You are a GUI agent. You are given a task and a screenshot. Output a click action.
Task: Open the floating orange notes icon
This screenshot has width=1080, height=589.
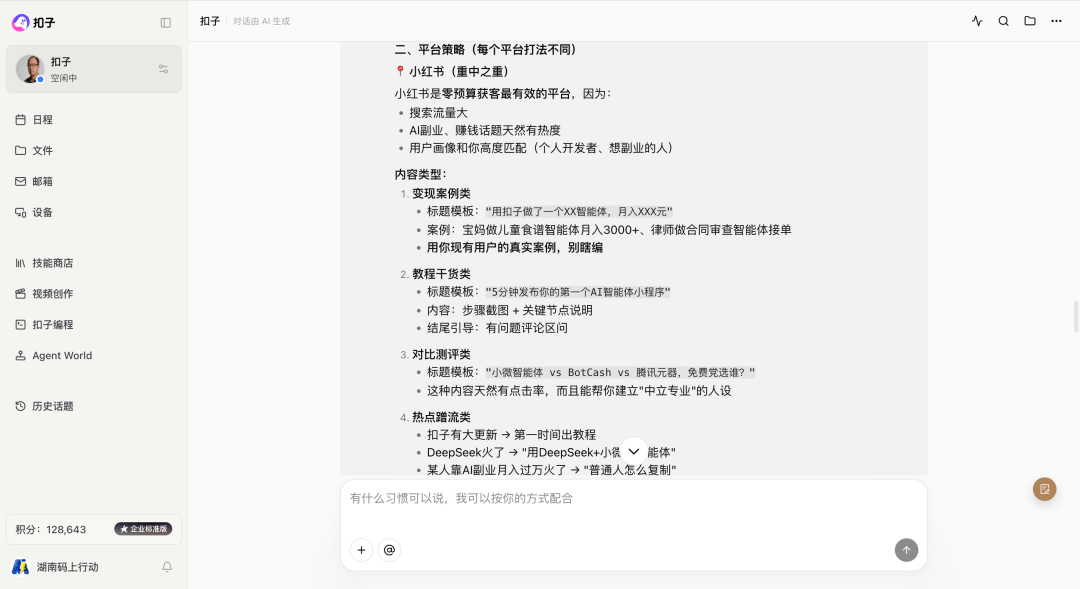pyautogui.click(x=1045, y=489)
